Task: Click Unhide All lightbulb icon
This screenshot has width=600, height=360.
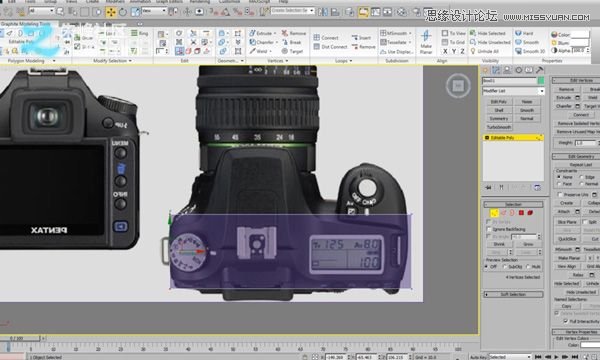Action: point(473,51)
